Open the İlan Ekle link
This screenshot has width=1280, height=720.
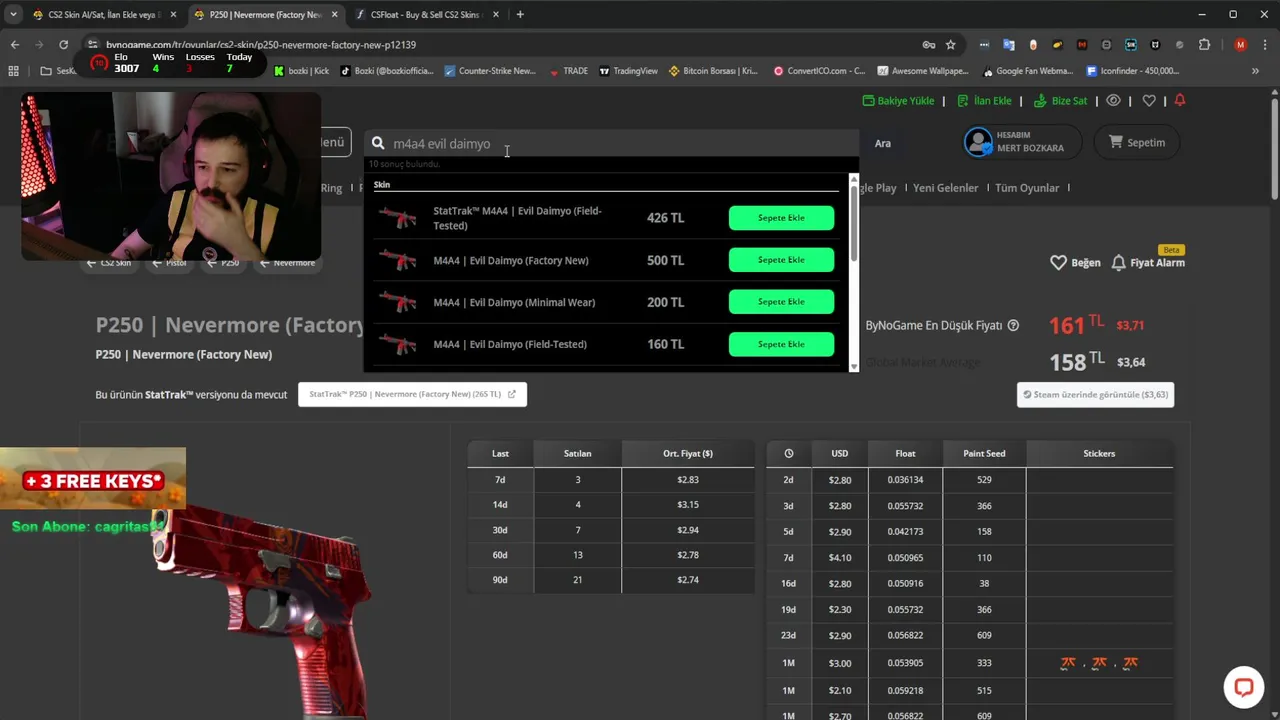tap(984, 101)
